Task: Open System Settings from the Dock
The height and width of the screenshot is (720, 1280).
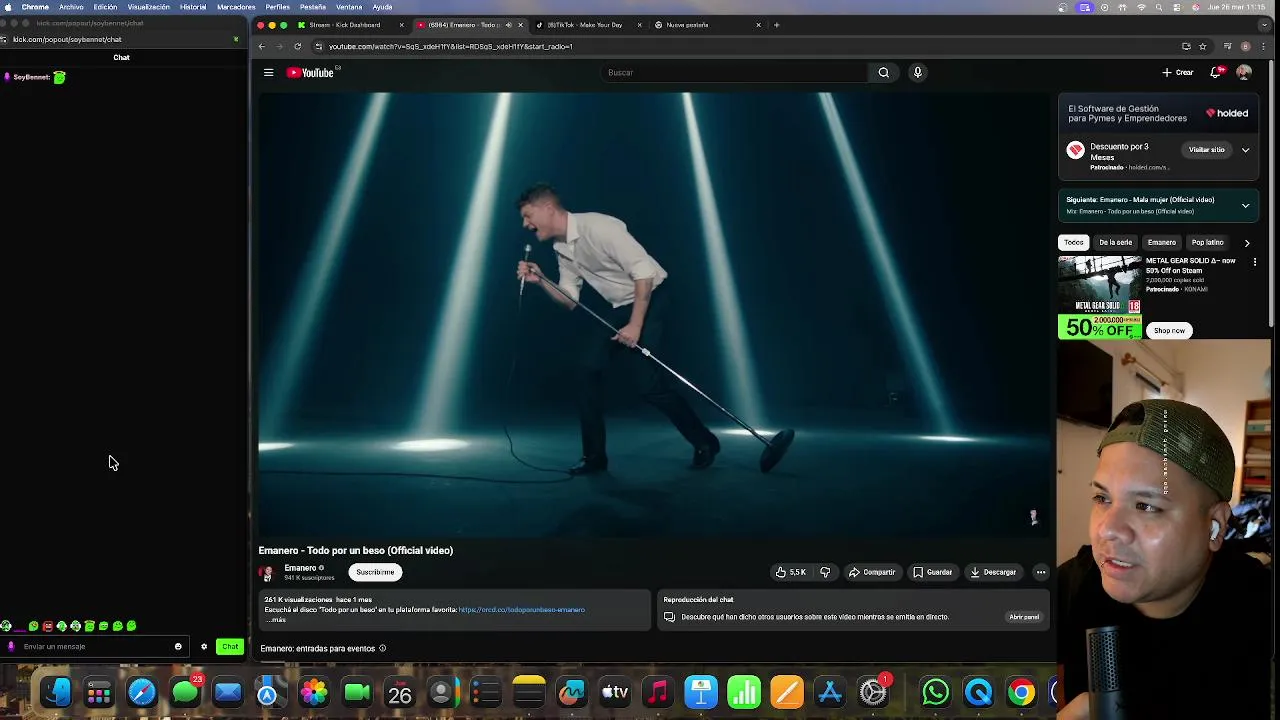Action: pyautogui.click(x=873, y=692)
